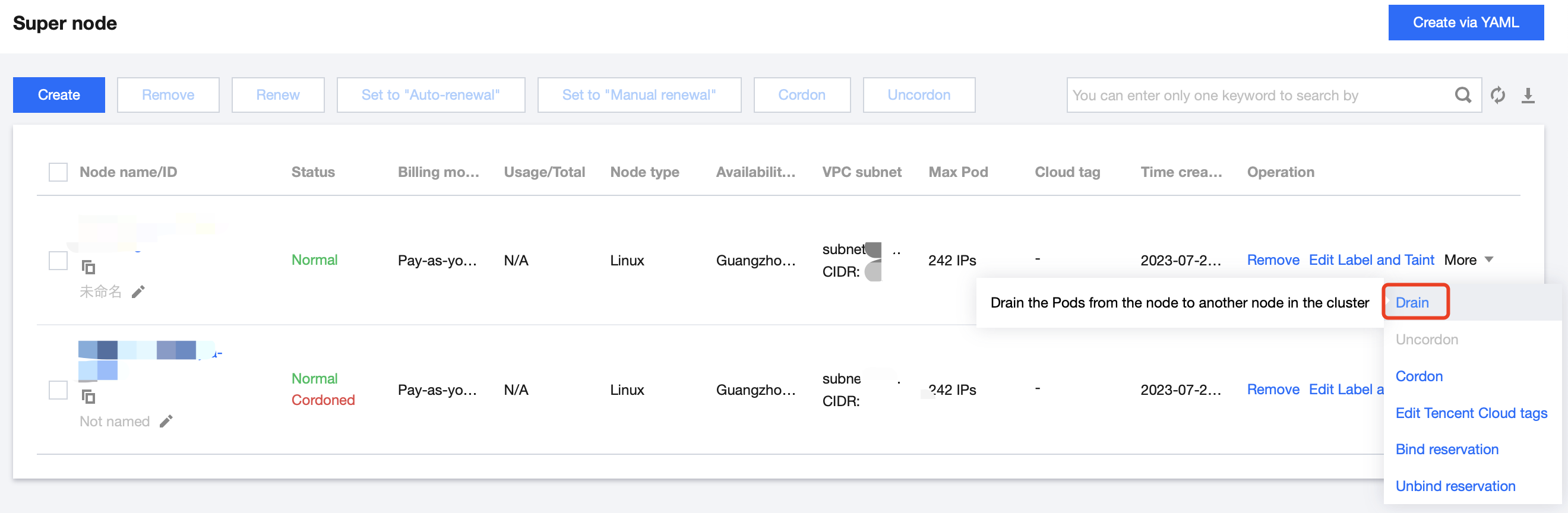Click the blue Create button

tap(59, 95)
